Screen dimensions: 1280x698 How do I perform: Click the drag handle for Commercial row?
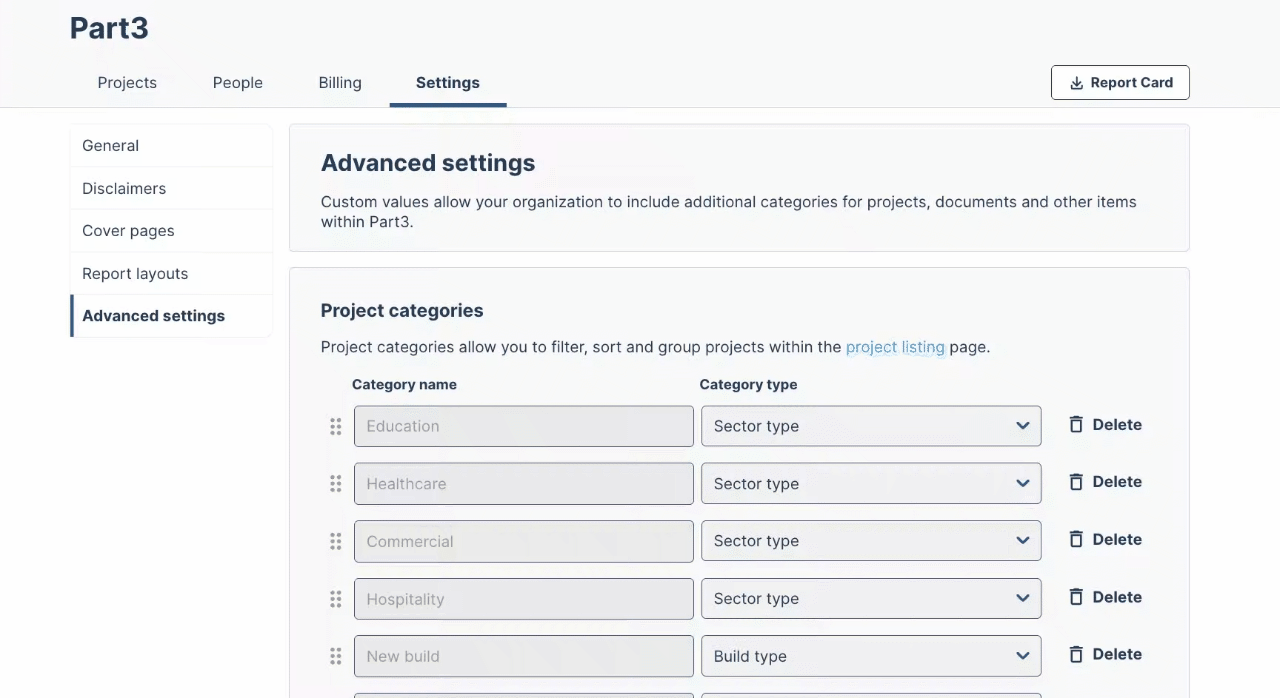pos(336,541)
